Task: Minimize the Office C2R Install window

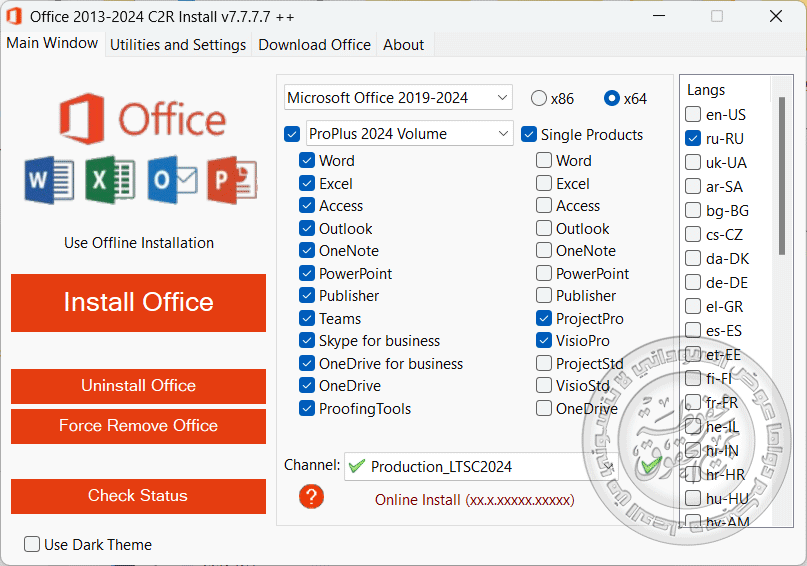Action: point(659,16)
